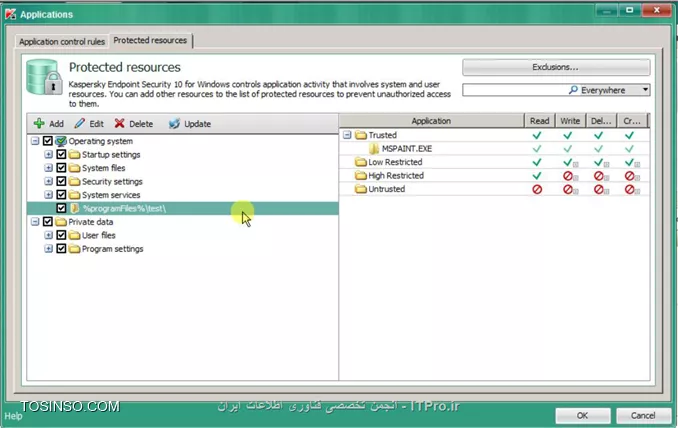Screen dimensions: 678x428
Task: Expand the System services node
Action: tap(48, 195)
